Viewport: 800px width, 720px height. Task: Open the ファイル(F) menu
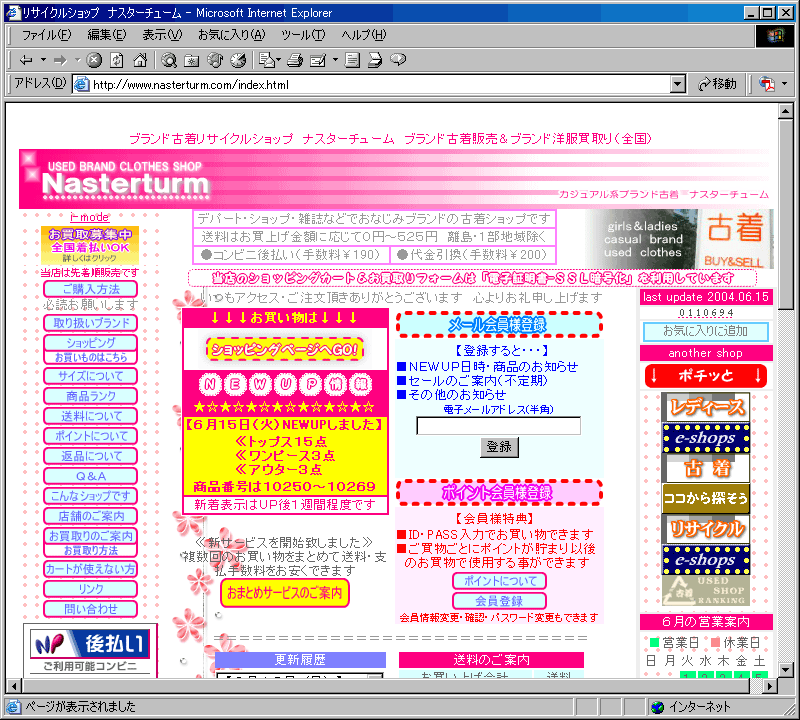click(46, 35)
